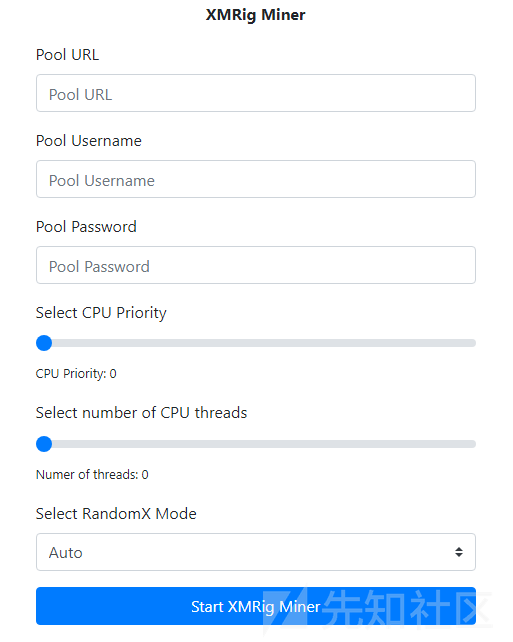
Task: Click the CPU threads slider knob
Action: pyautogui.click(x=44, y=444)
